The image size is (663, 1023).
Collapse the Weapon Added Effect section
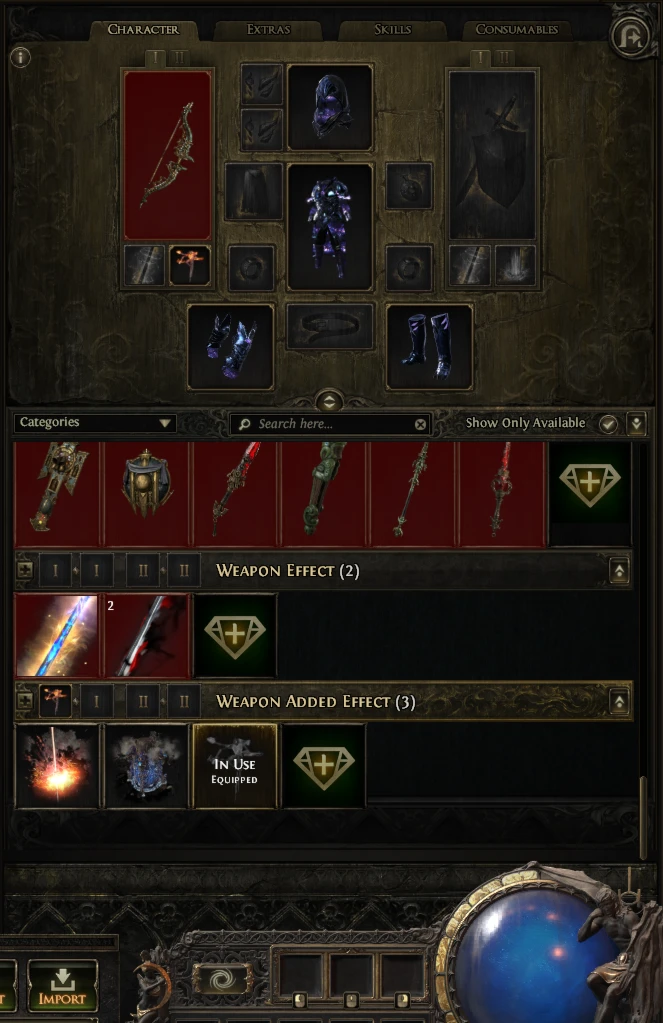tap(619, 701)
